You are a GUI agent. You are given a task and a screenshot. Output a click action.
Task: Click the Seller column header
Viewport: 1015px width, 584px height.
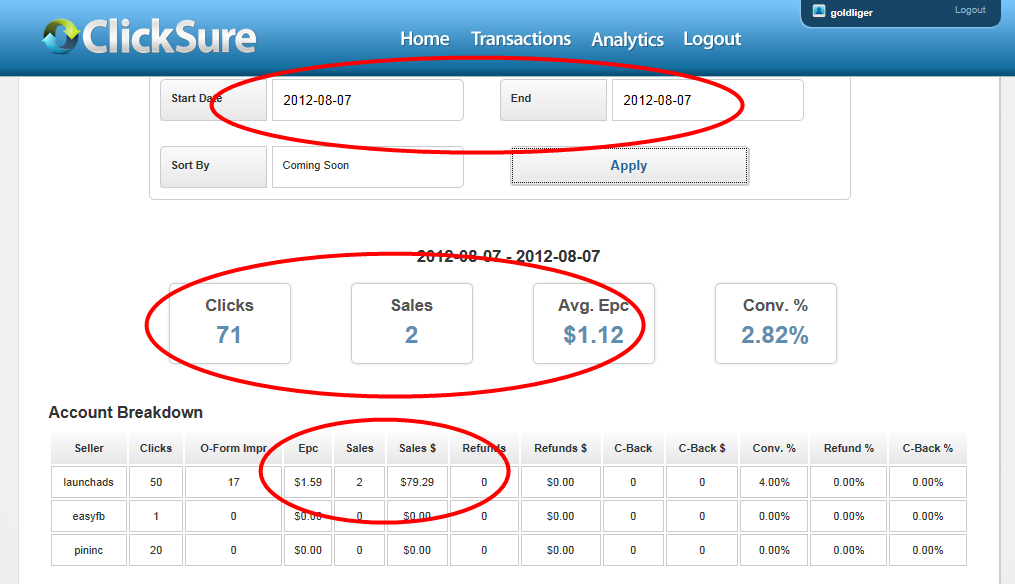click(x=89, y=448)
